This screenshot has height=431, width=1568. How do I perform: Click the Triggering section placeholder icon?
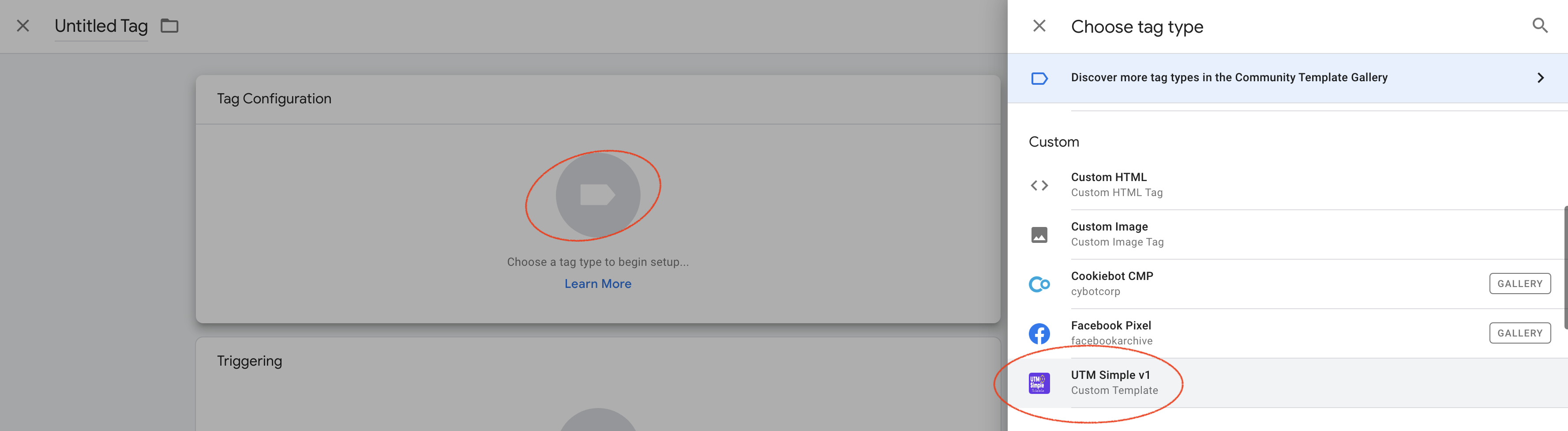pos(597,422)
